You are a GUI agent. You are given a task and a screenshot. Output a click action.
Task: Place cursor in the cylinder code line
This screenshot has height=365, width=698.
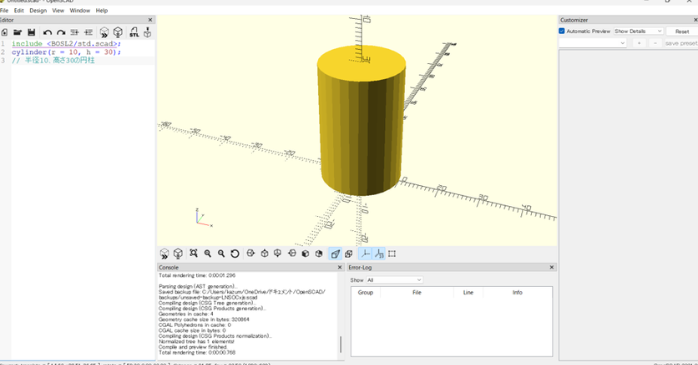point(66,52)
